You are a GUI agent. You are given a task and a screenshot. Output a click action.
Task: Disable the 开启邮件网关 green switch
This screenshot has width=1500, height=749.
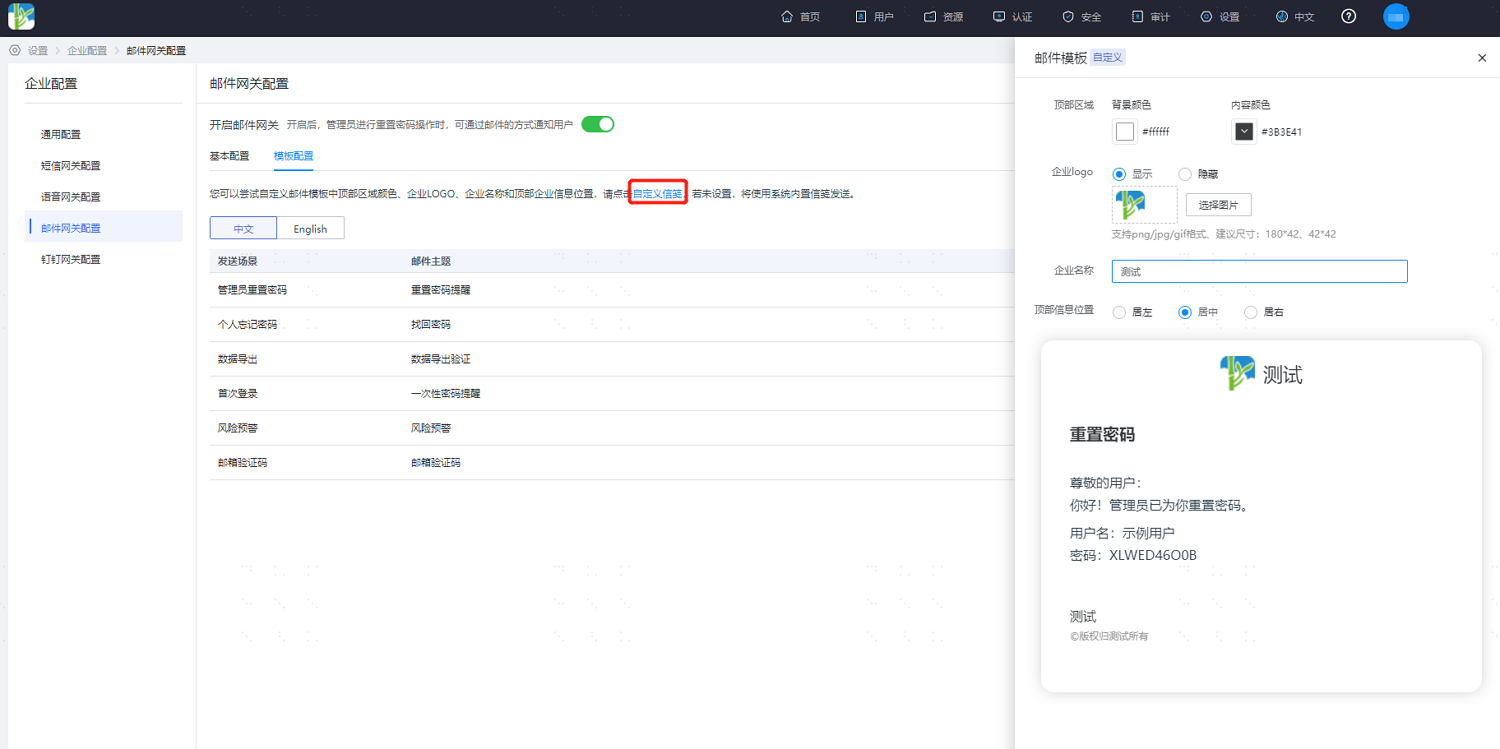click(598, 124)
